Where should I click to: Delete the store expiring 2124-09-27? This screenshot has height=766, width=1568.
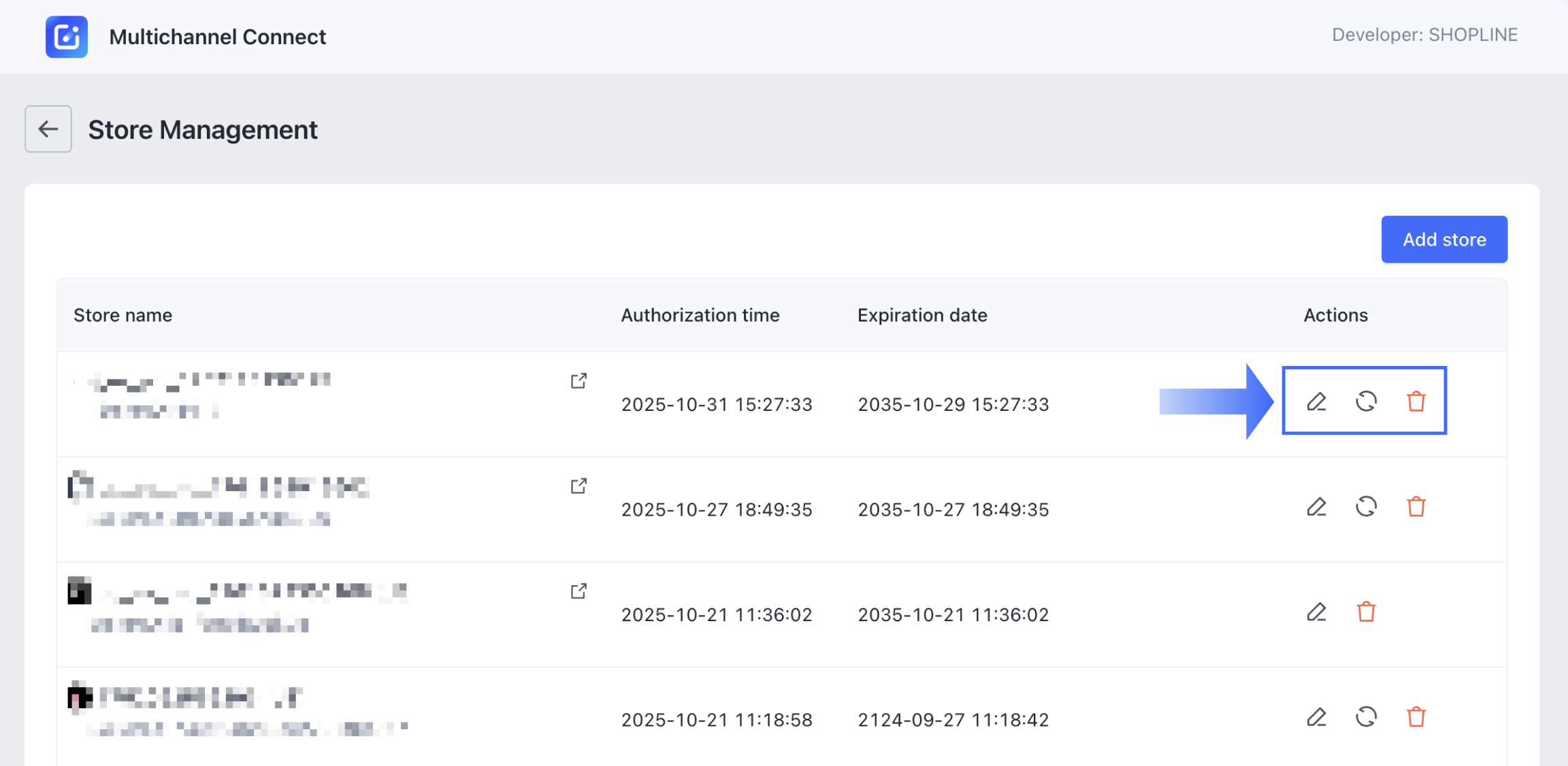pyautogui.click(x=1416, y=717)
